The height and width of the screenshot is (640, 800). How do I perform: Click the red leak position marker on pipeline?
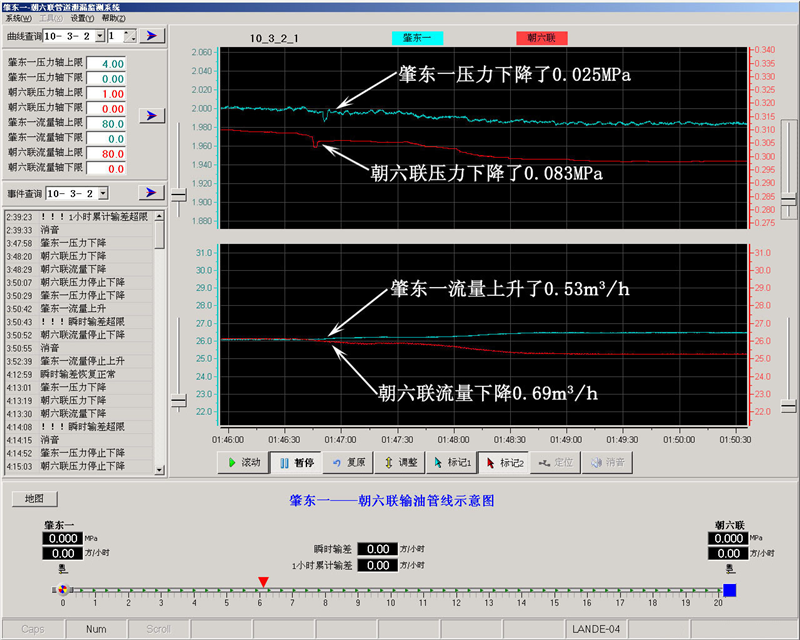click(263, 581)
